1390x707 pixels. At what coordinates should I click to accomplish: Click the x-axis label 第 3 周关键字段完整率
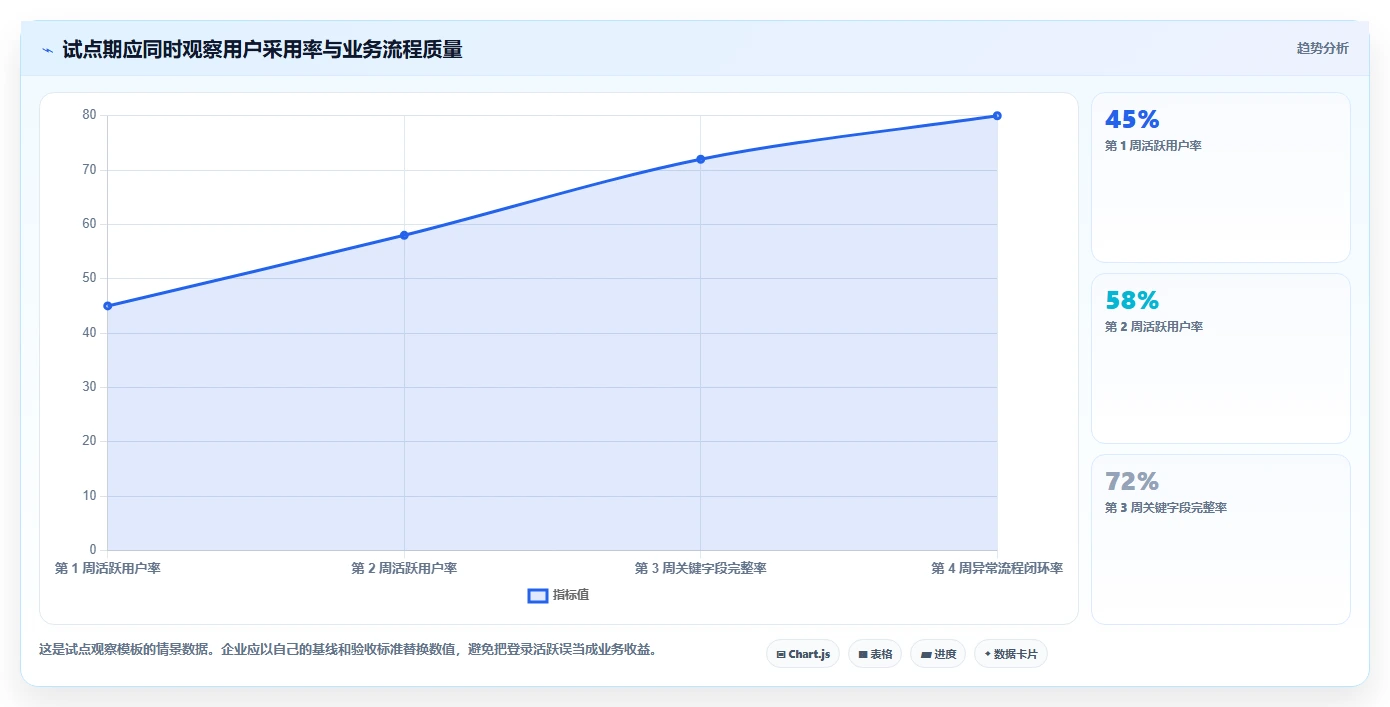700,568
